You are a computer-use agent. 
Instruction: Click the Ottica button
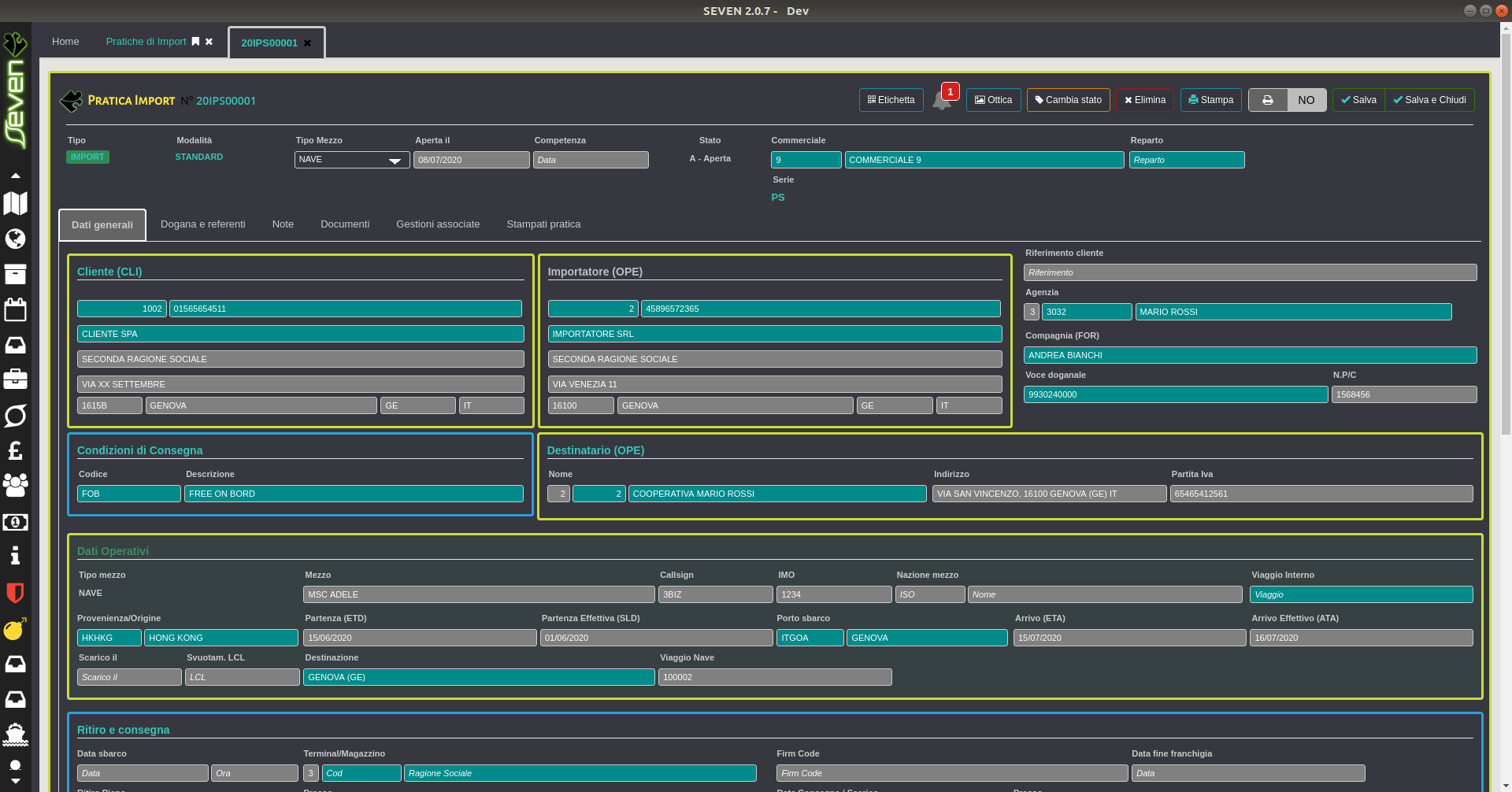pos(994,100)
